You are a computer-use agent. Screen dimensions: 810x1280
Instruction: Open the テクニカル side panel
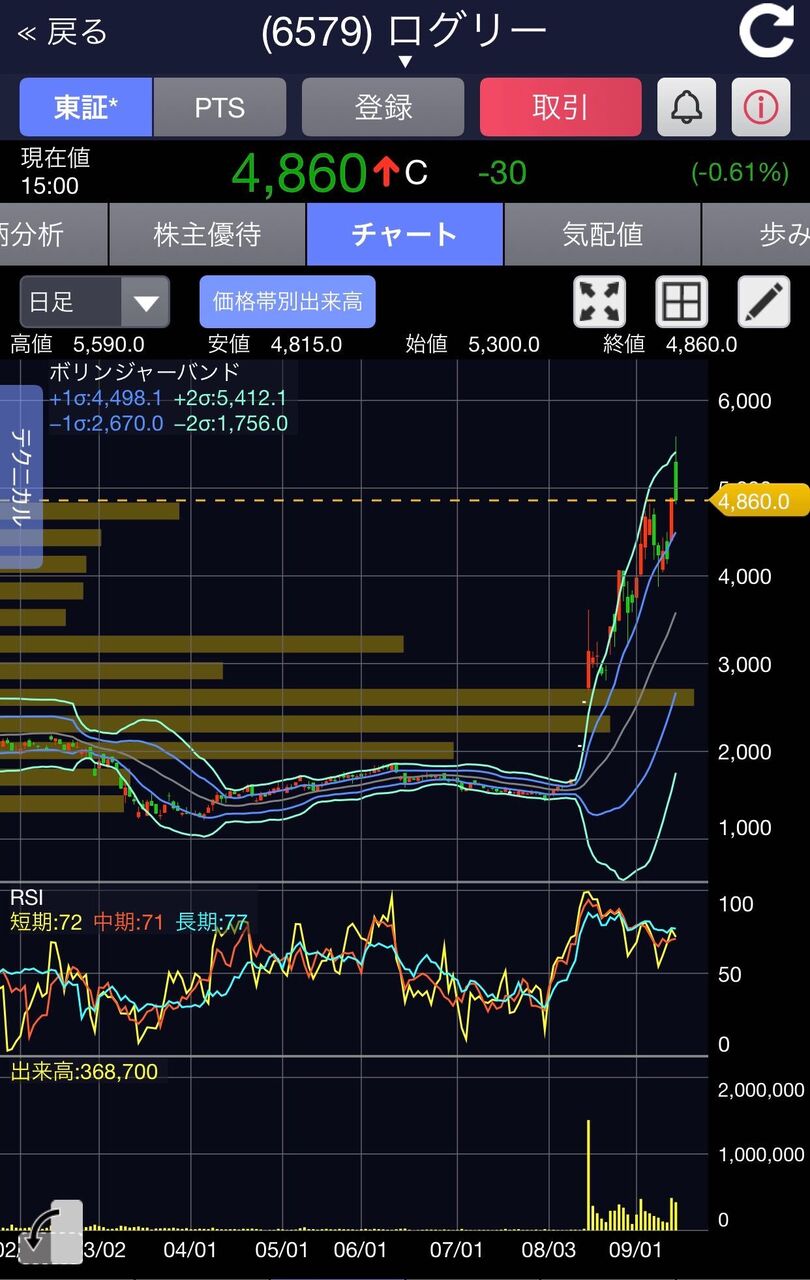click(21, 476)
